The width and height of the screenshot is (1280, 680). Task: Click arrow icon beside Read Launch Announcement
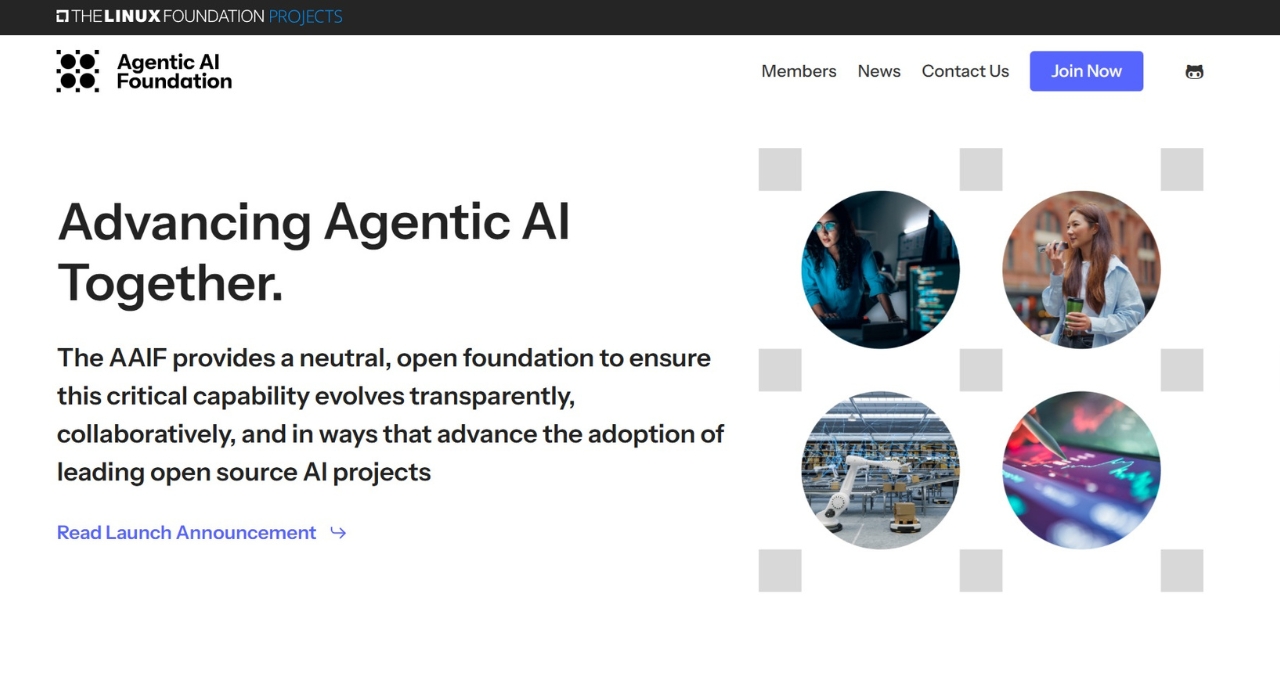click(338, 533)
